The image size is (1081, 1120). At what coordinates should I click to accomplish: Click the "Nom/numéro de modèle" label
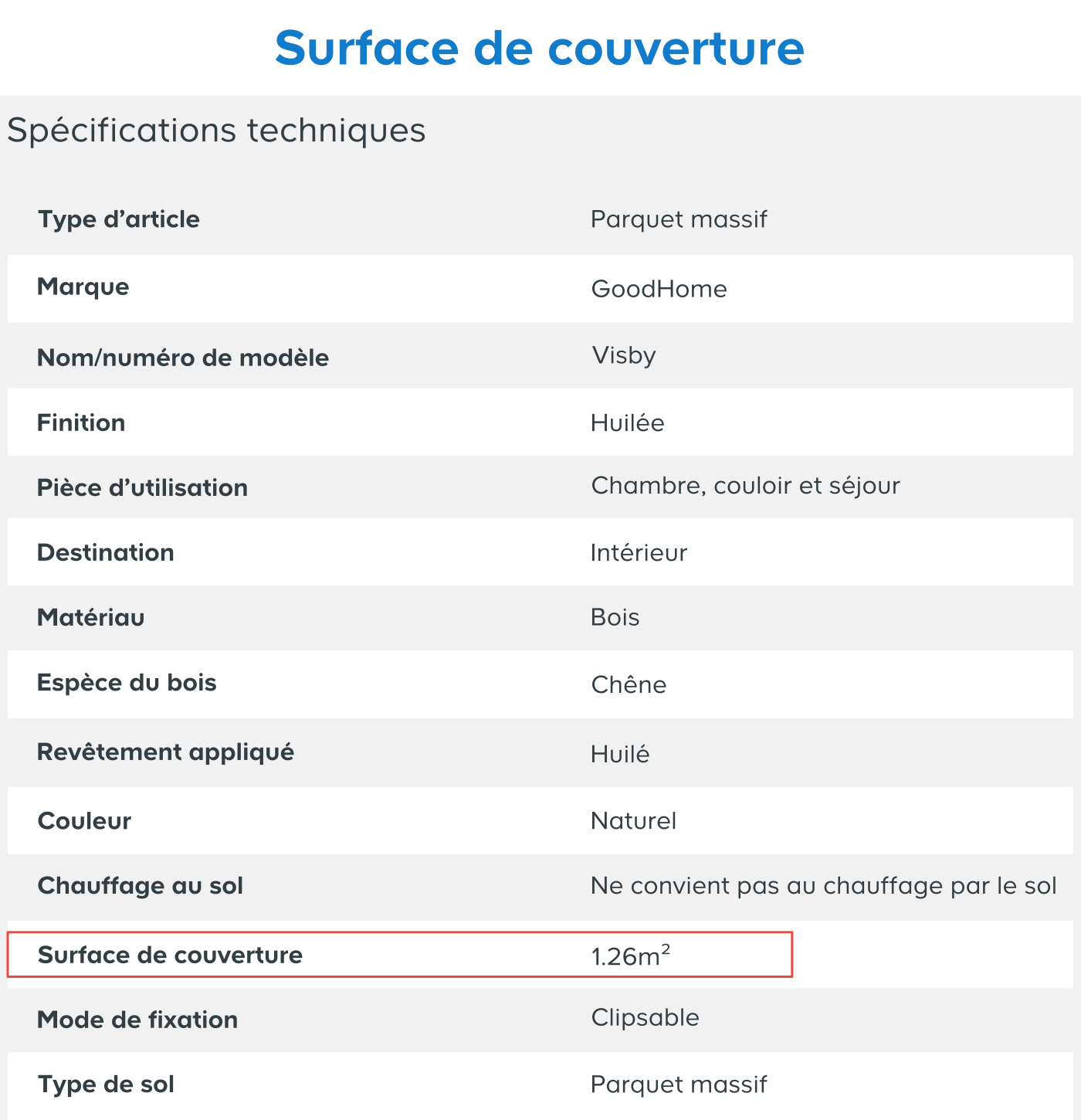click(183, 358)
